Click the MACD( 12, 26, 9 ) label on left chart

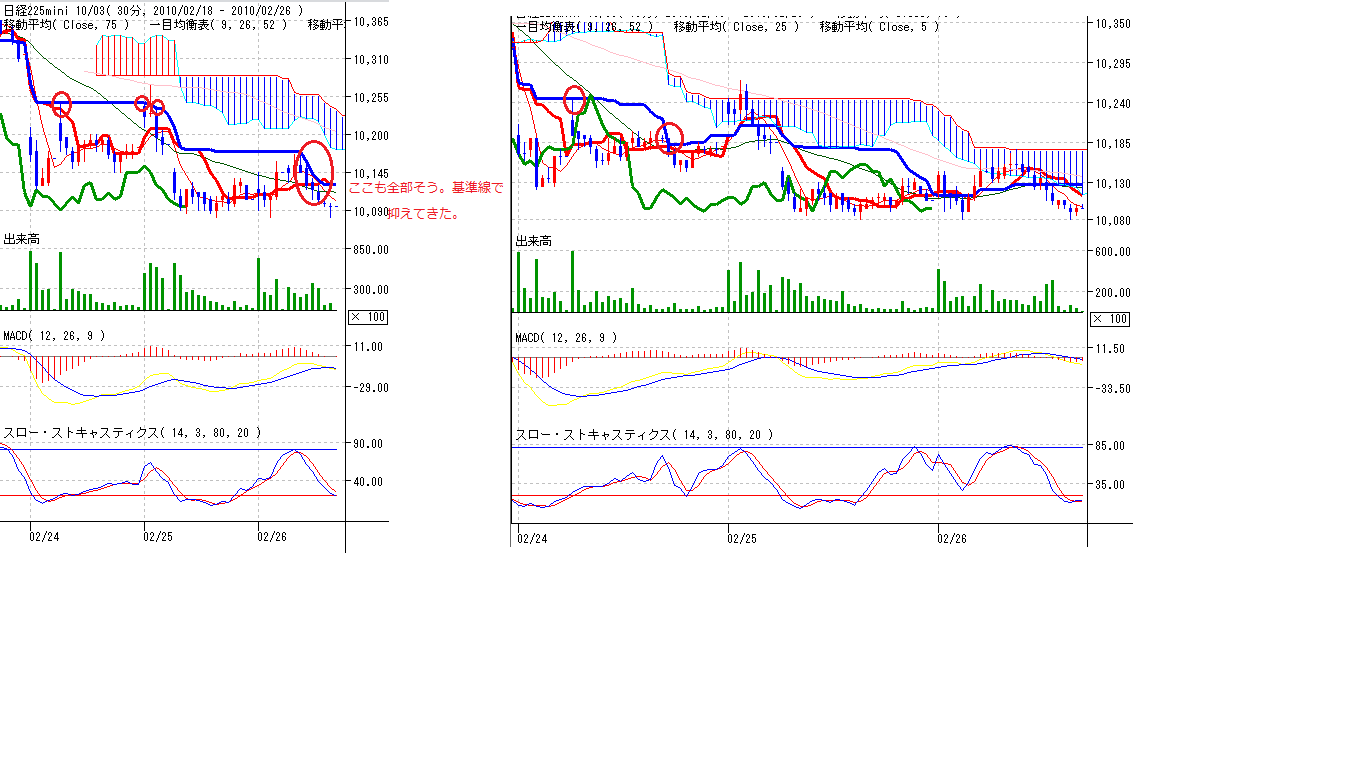click(54, 336)
